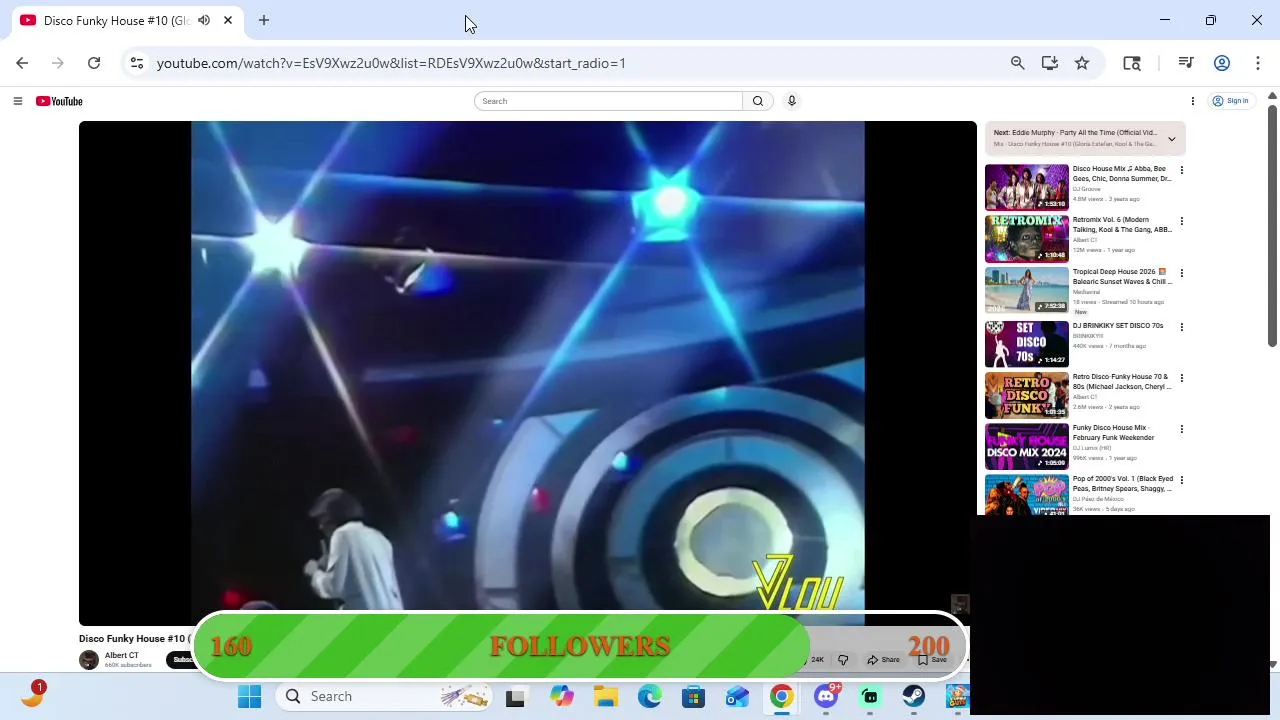Open Chrome side panel icon
The width and height of the screenshot is (1280, 720).
pyautogui.click(x=1132, y=63)
